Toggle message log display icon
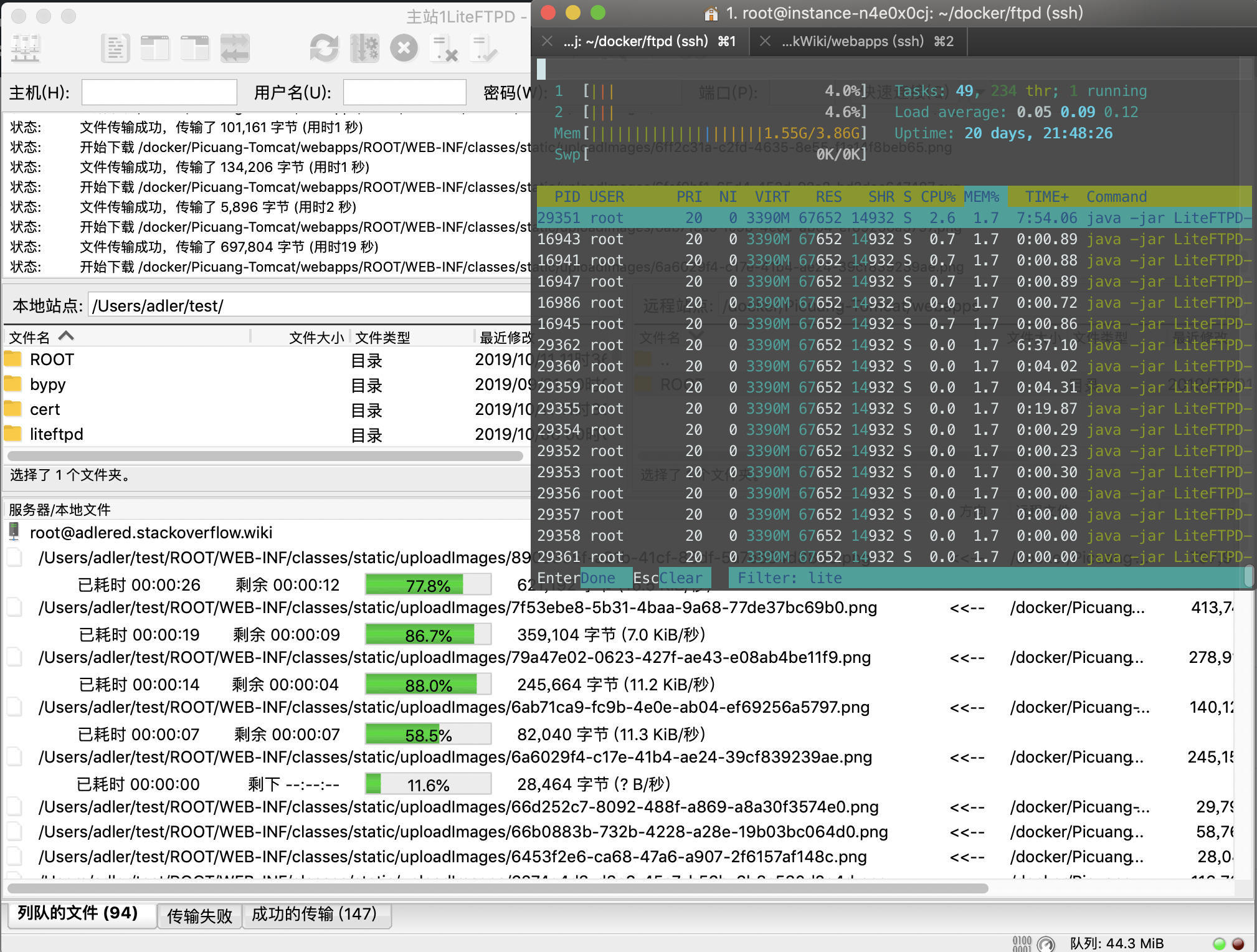Viewport: 1257px width, 952px height. (115, 48)
